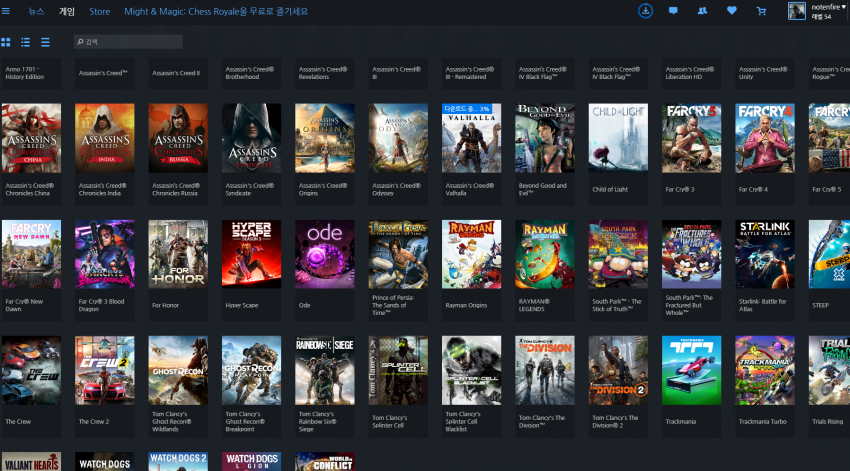
Task: Open the Store tab
Action: pos(99,11)
